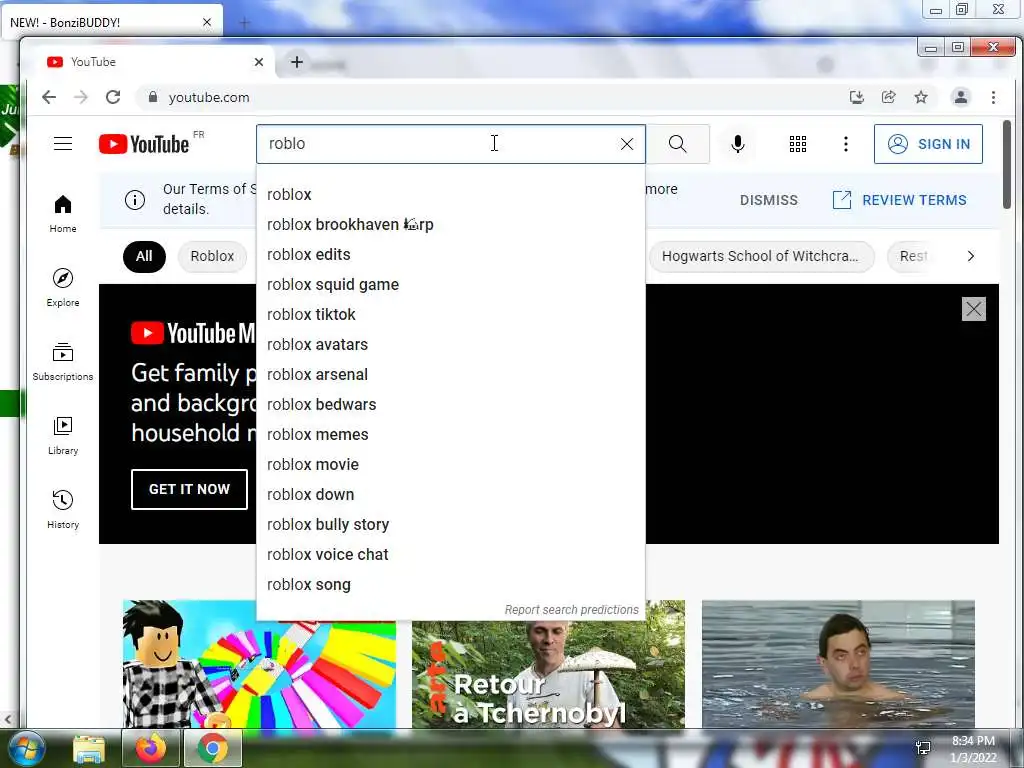Select the All filter chip
Viewport: 1024px width, 768px height.
[x=144, y=256]
